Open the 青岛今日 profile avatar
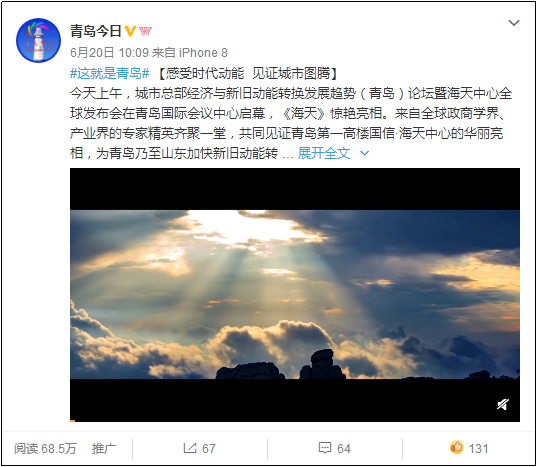537x467 pixels. click(x=38, y=40)
